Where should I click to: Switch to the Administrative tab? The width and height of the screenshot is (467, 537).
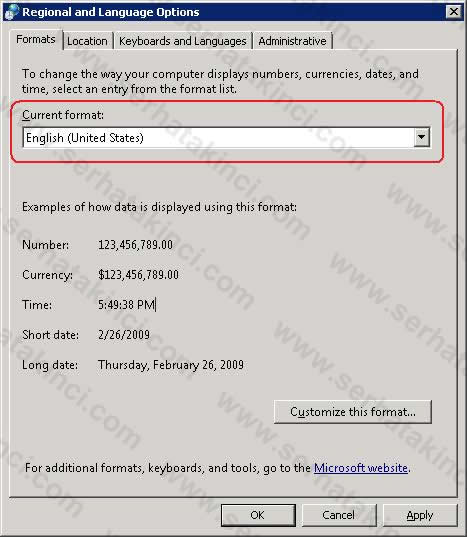pyautogui.click(x=292, y=41)
